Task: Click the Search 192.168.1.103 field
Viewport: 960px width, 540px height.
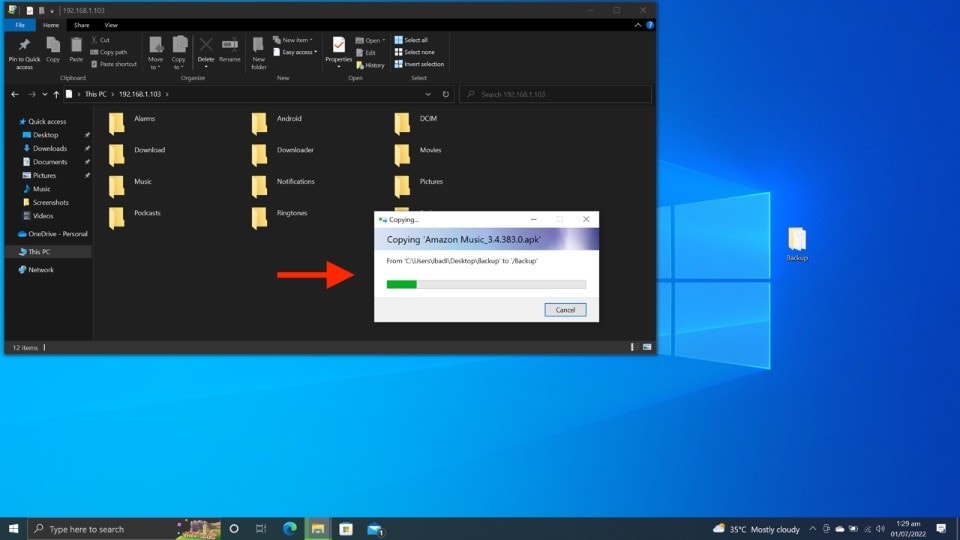Action: point(555,94)
